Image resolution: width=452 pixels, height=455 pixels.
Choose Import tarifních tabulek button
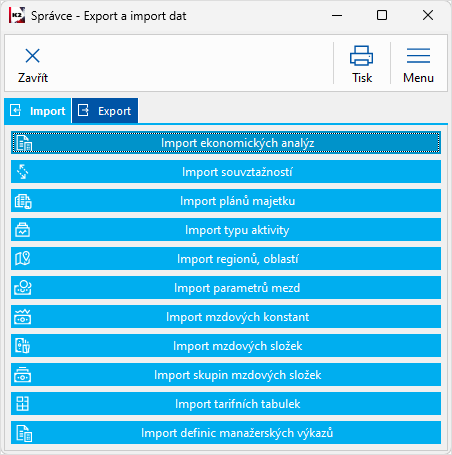pos(226,404)
